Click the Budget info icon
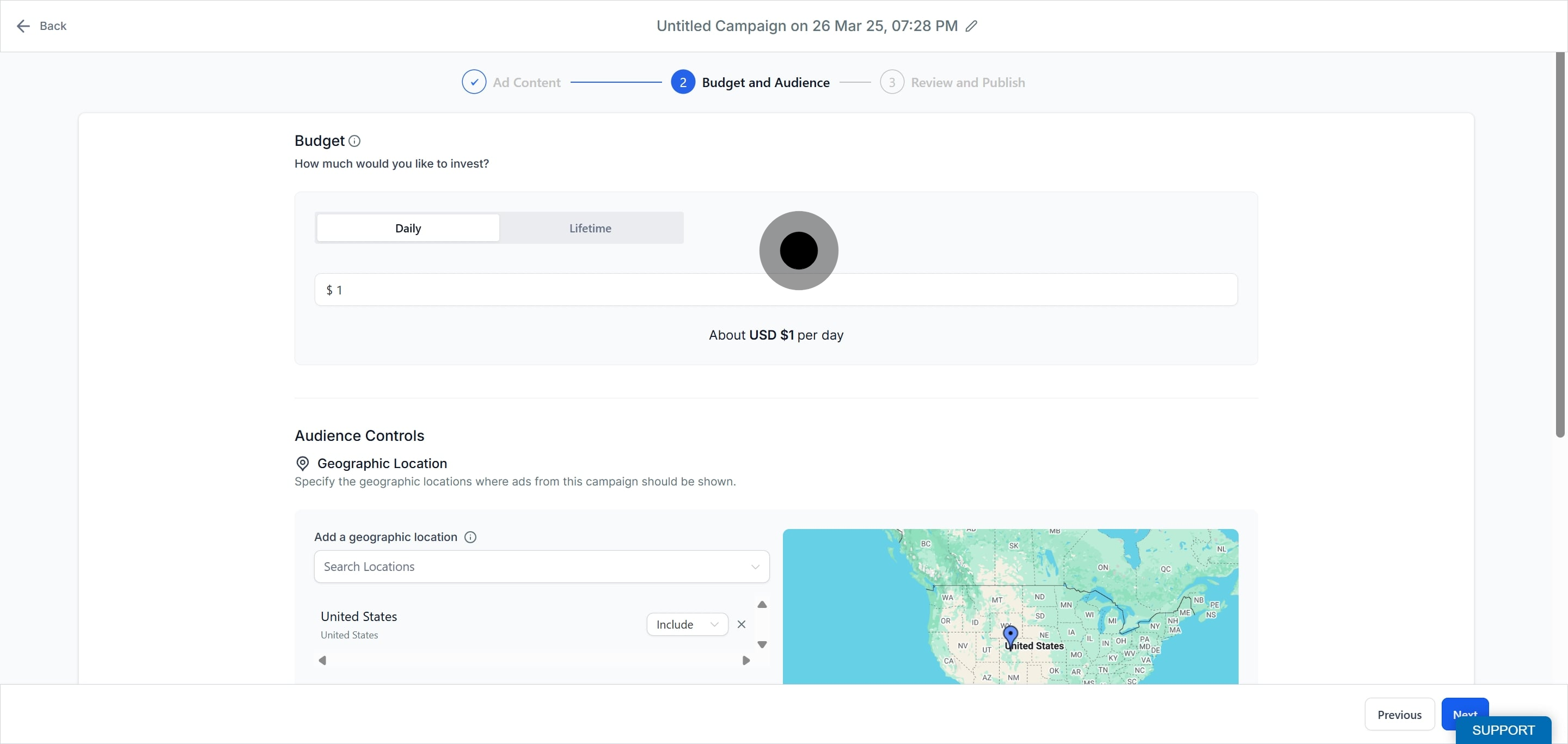1568x744 pixels. point(354,141)
